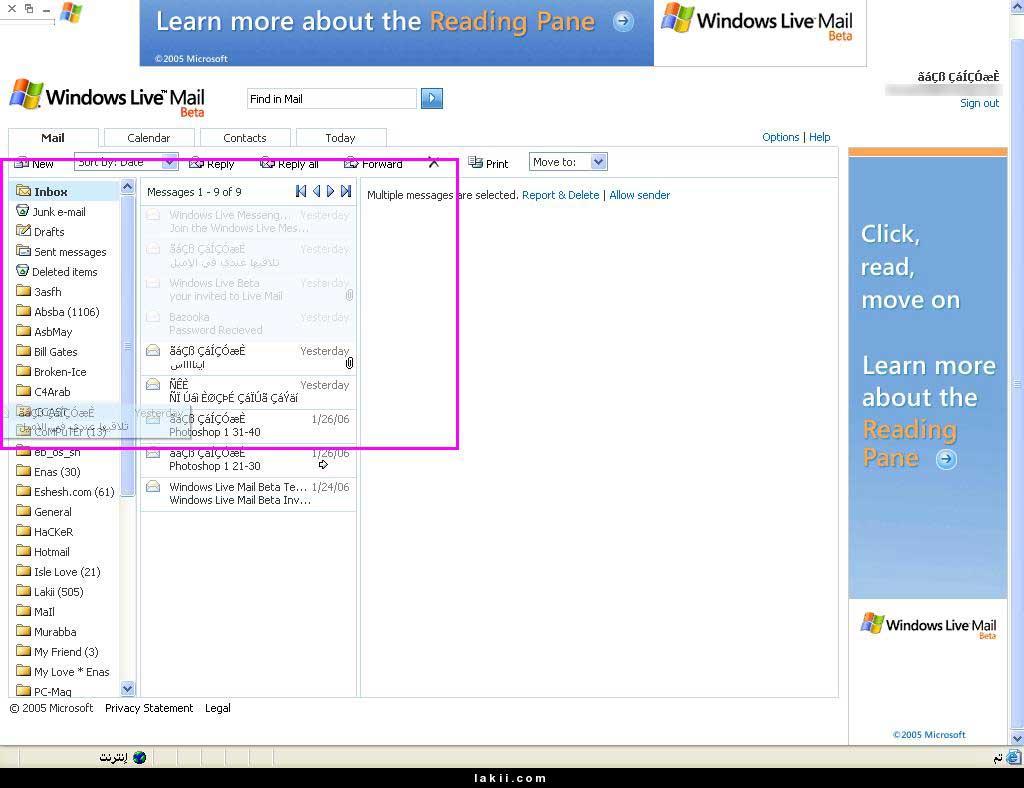Open the Windows Live Mail Beta Te... message
This screenshot has height=788, width=1024.
point(249,494)
